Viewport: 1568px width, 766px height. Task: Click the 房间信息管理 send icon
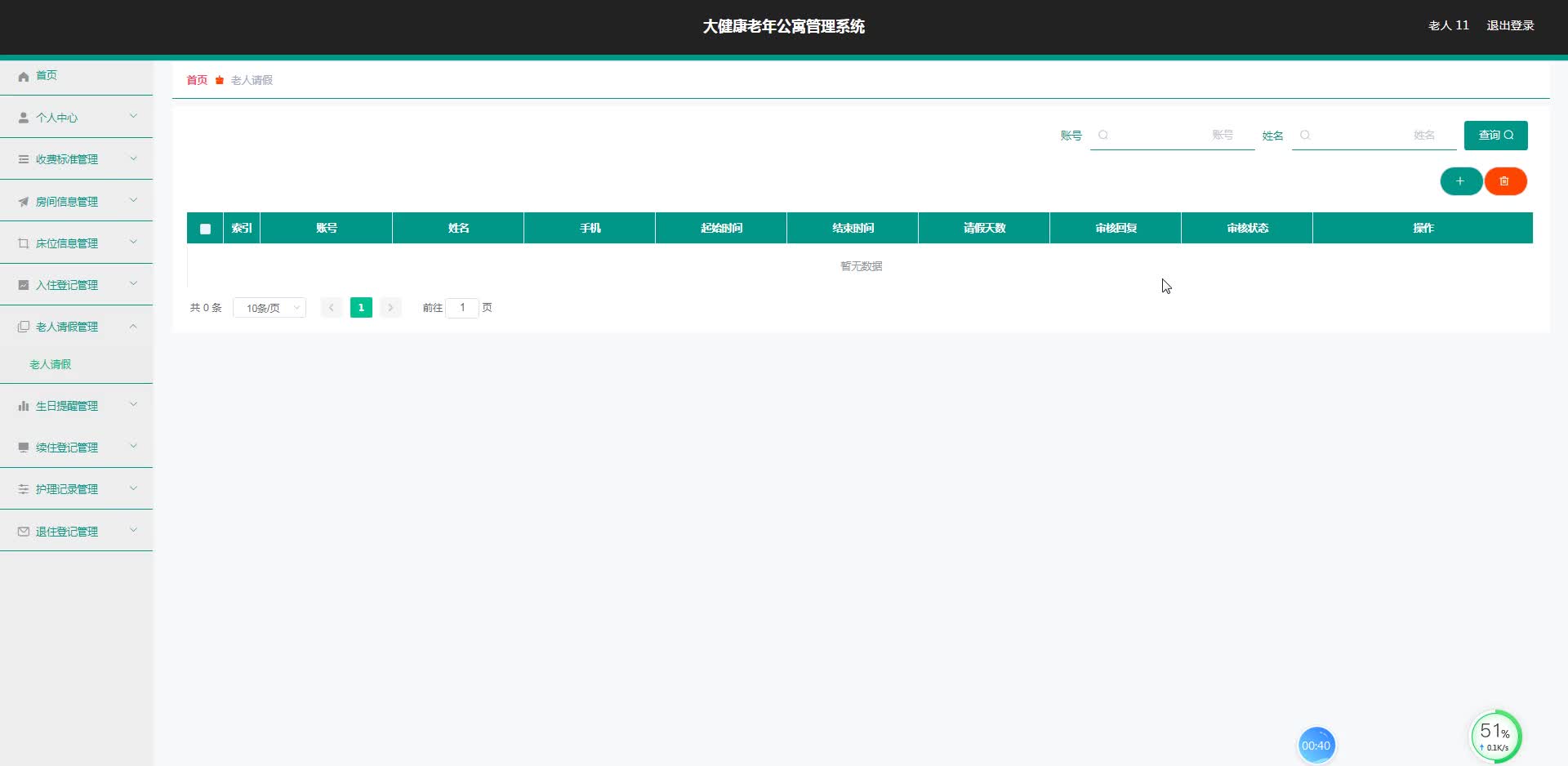click(x=23, y=201)
